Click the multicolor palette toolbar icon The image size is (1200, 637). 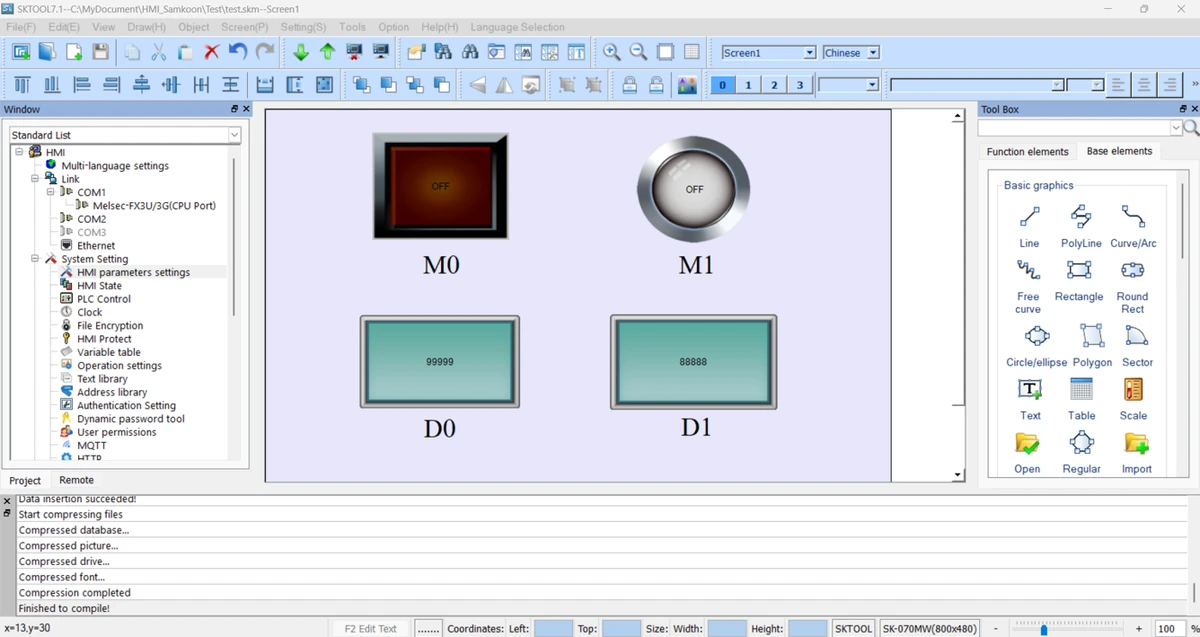pos(687,85)
